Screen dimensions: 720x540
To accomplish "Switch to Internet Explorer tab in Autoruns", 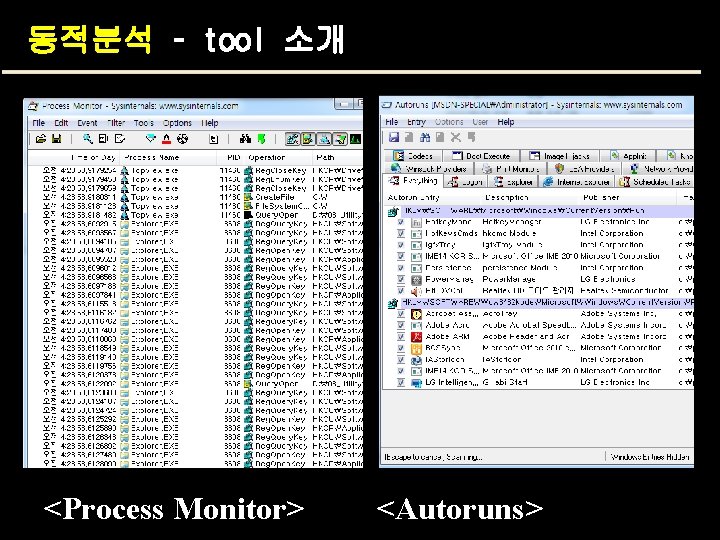I will (577, 182).
